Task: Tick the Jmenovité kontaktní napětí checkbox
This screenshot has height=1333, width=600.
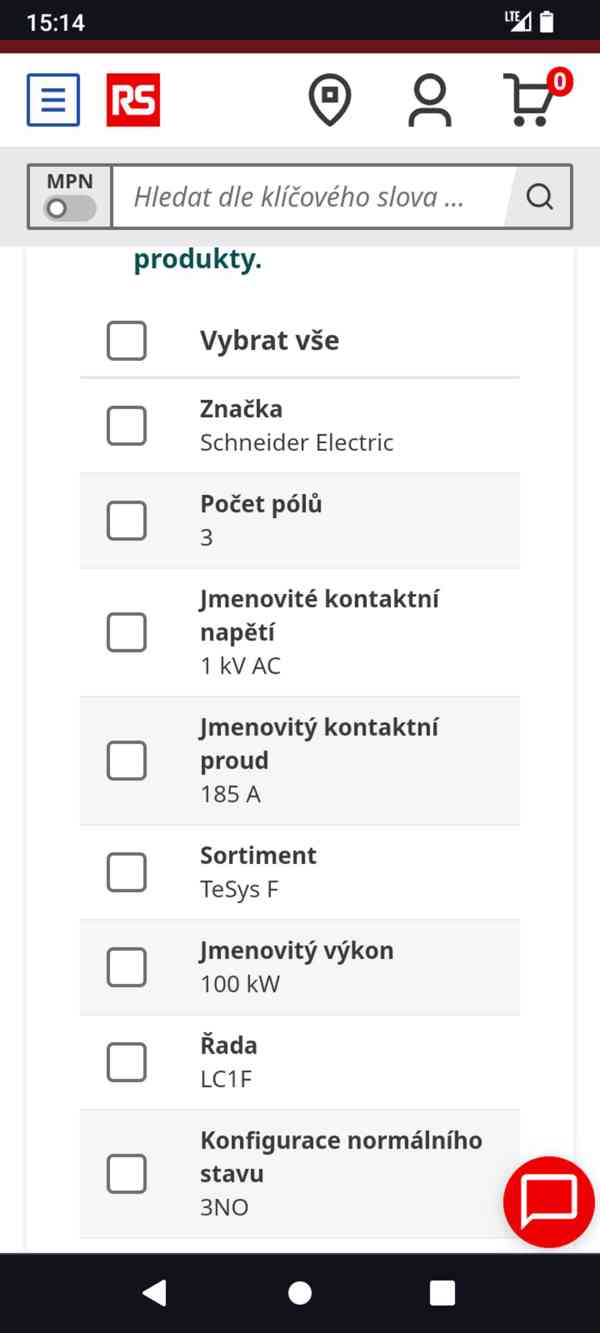Action: coord(127,632)
